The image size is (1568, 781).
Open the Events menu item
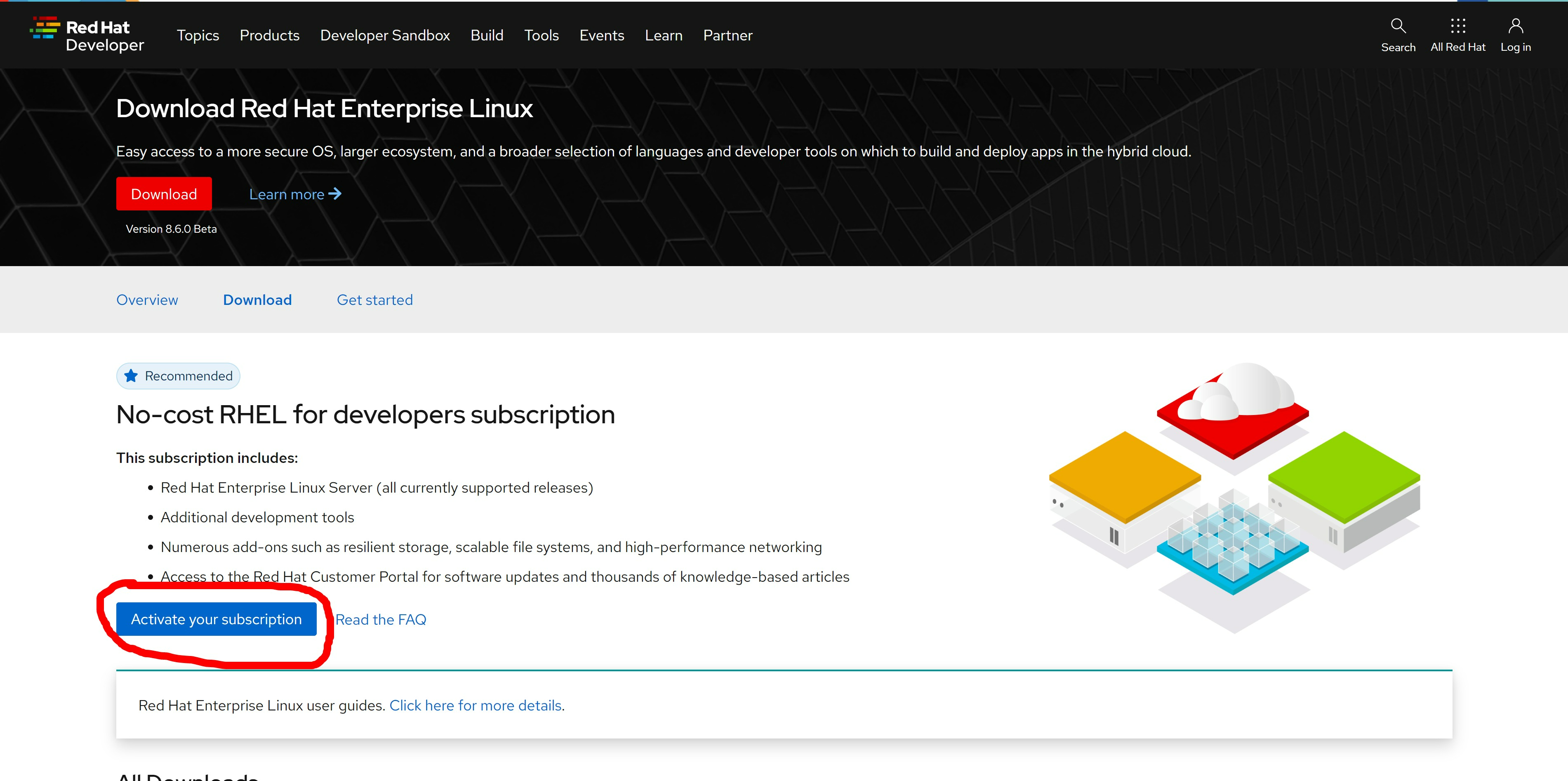(x=601, y=35)
